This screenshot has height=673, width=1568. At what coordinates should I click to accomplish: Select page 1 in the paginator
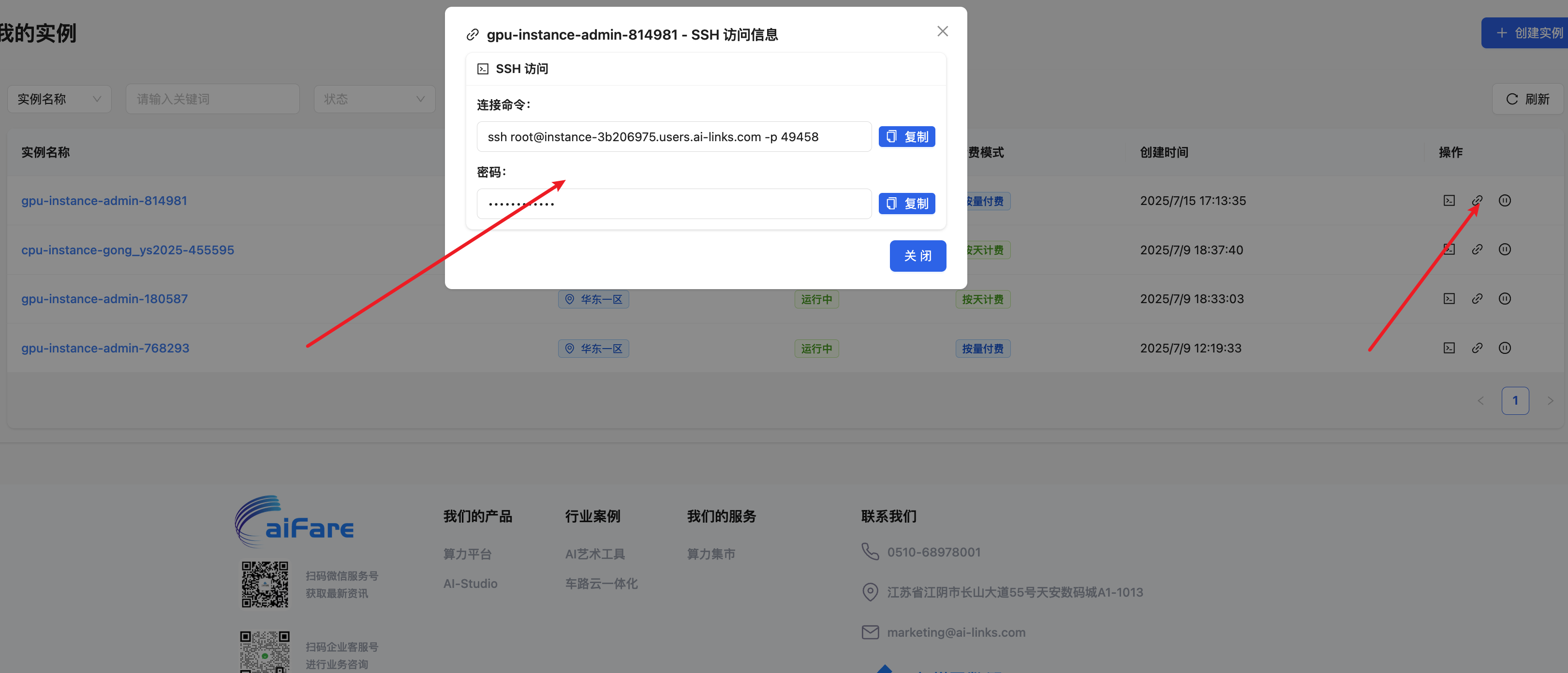[x=1516, y=400]
